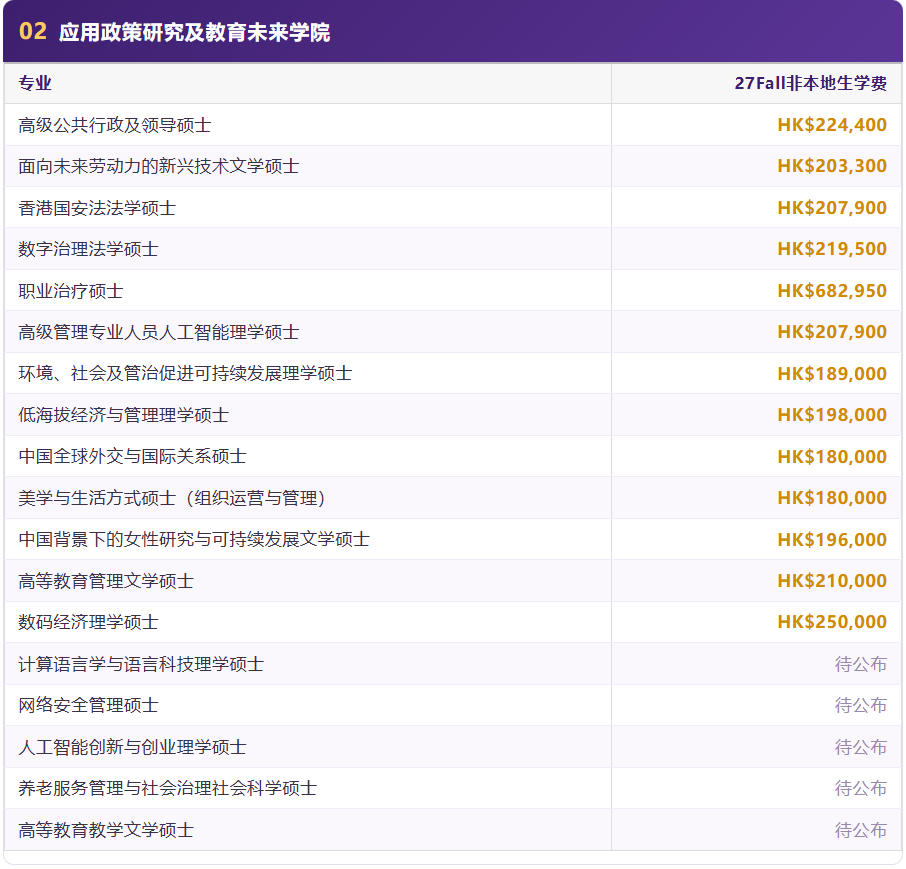This screenshot has width=906, height=869.
Task: Click the heading 应用政策研究及教育未来学院
Action: click(x=194, y=32)
